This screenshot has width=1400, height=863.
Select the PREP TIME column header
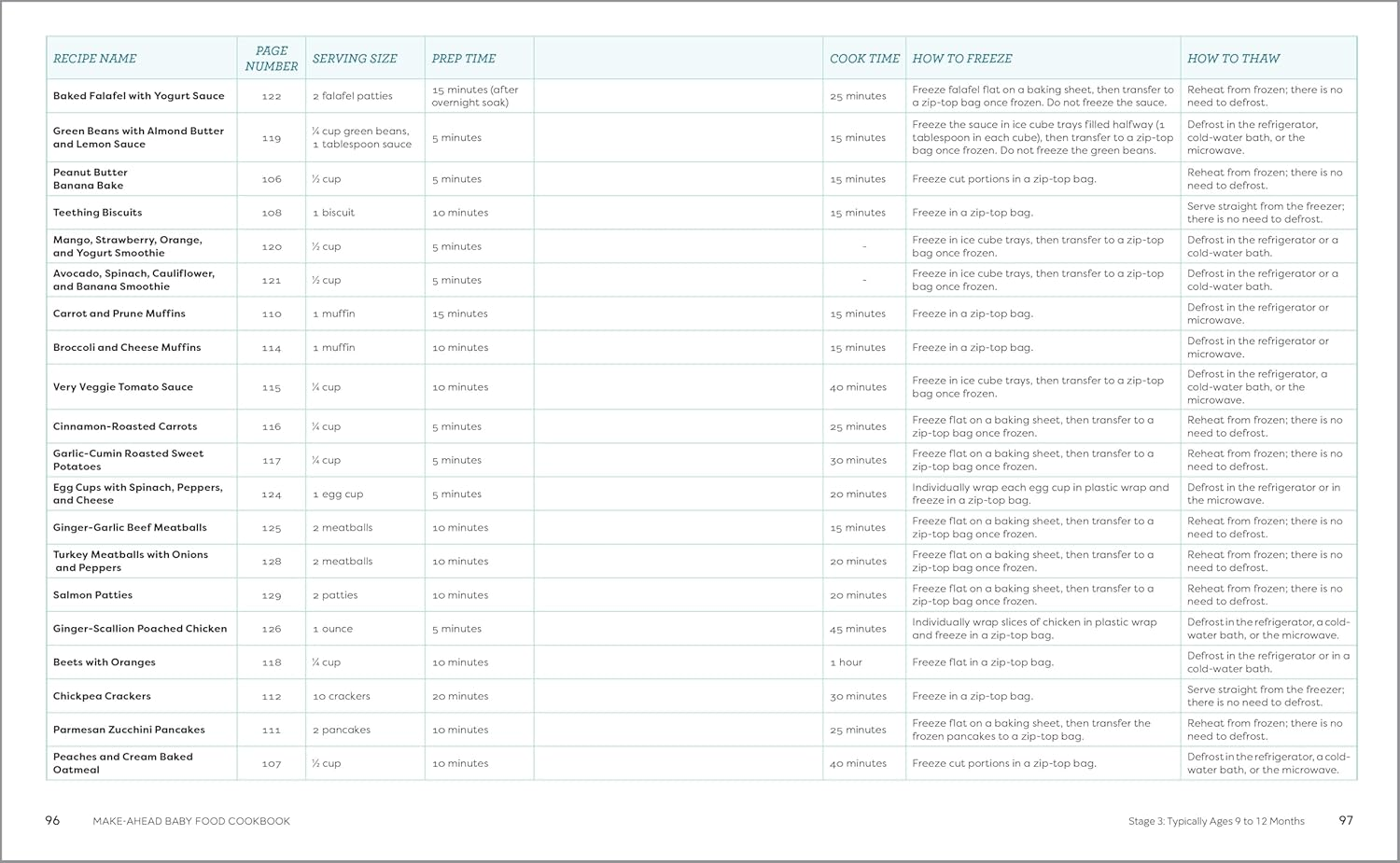465,58
